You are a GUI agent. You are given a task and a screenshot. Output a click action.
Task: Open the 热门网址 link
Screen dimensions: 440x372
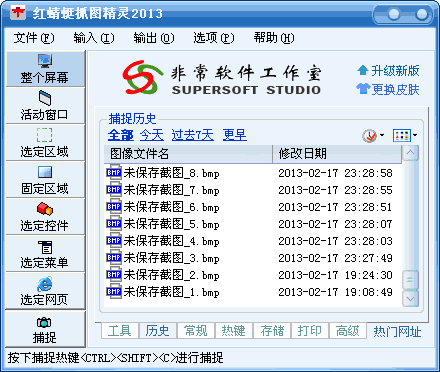coord(397,332)
